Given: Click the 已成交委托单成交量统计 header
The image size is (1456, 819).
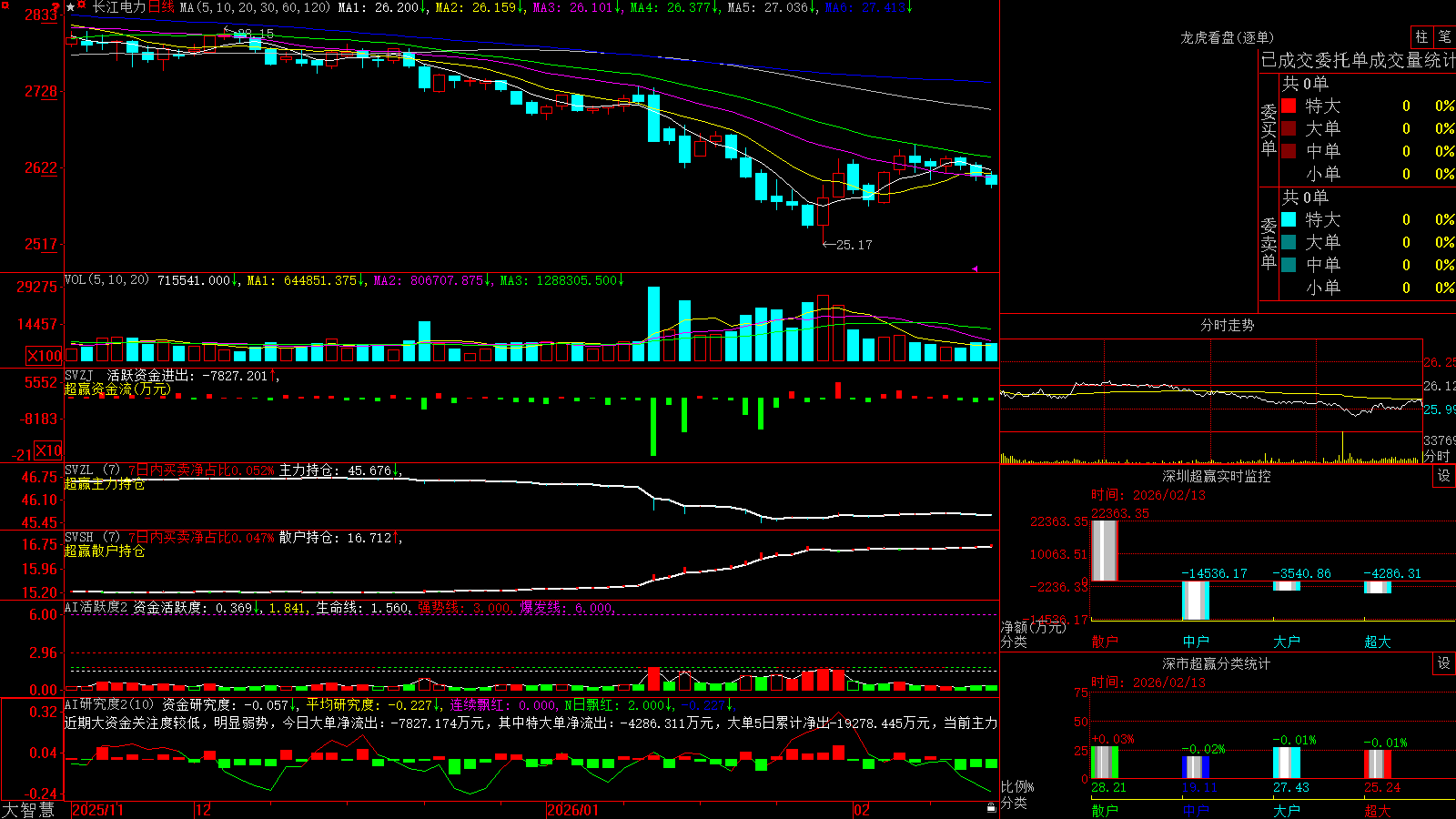Looking at the screenshot, I should pos(1358,60).
